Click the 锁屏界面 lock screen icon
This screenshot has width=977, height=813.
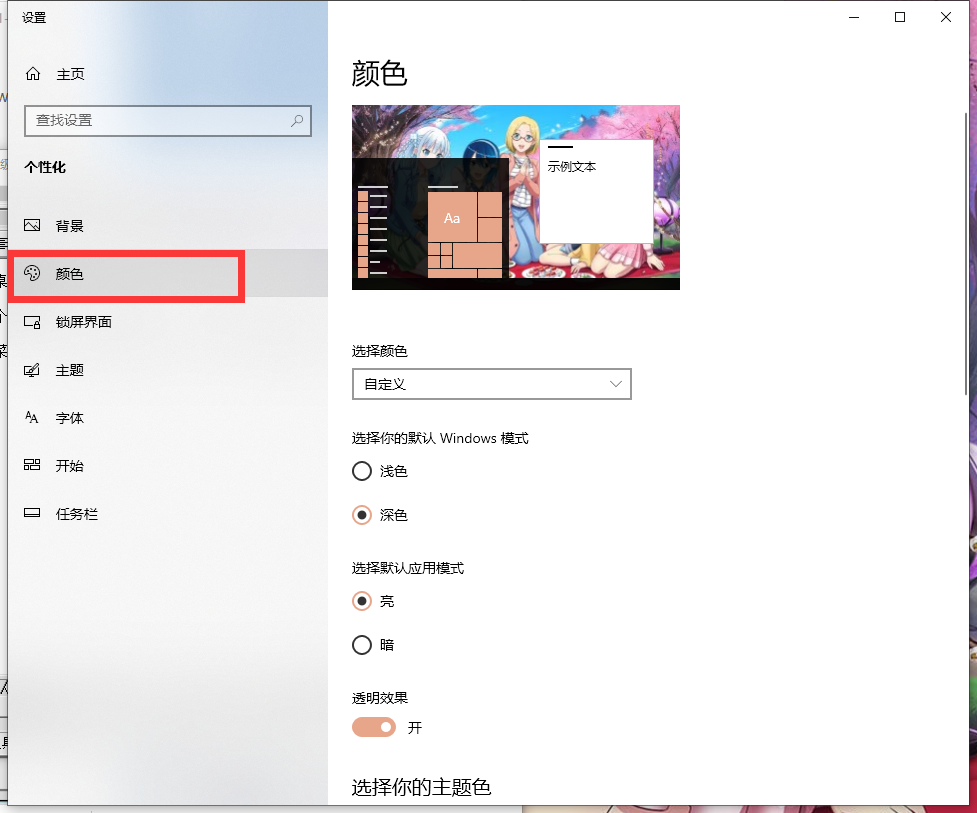pos(32,322)
